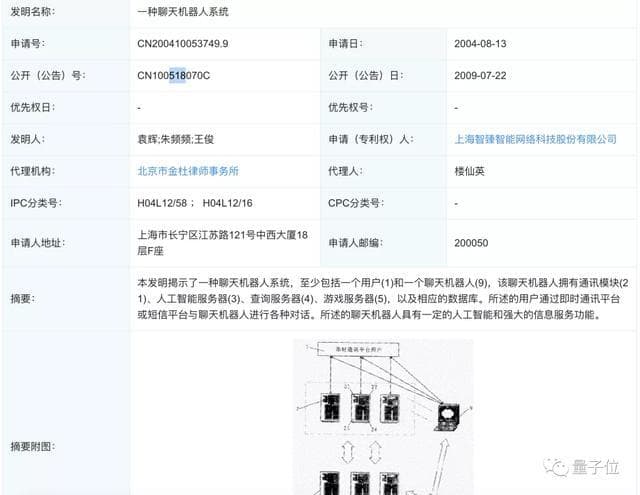Click the 申请号 label
The height and width of the screenshot is (495, 640).
click(27, 44)
